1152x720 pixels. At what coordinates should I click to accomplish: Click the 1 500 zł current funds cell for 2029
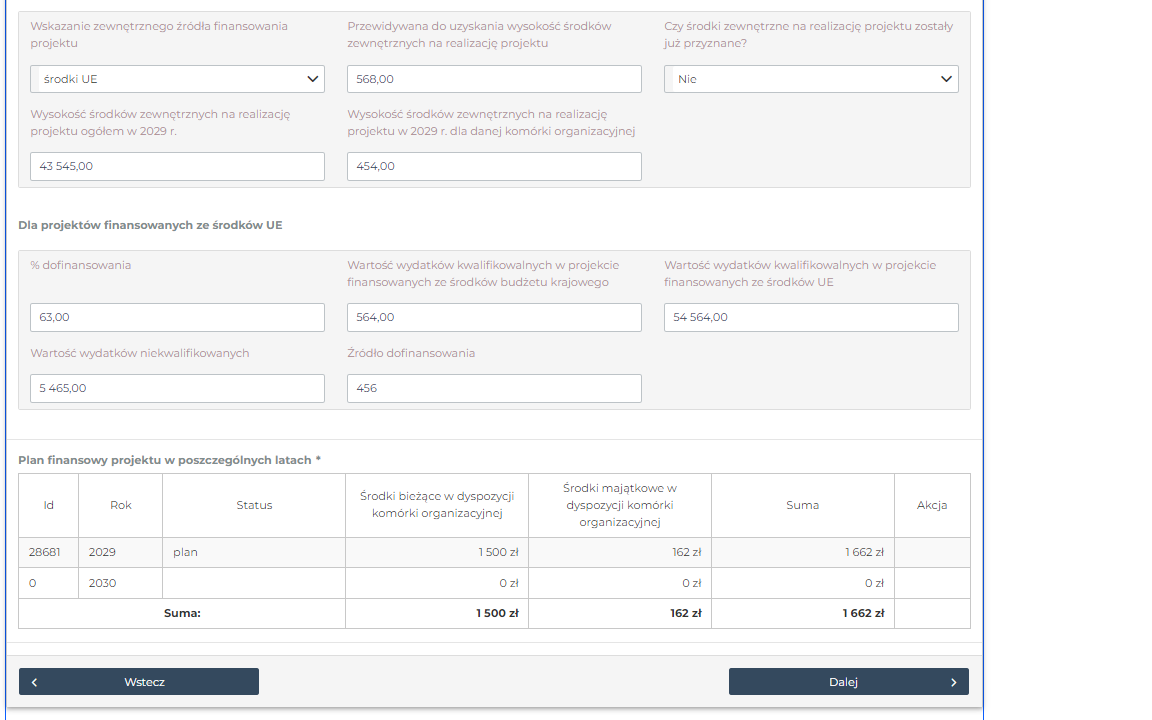pos(437,552)
